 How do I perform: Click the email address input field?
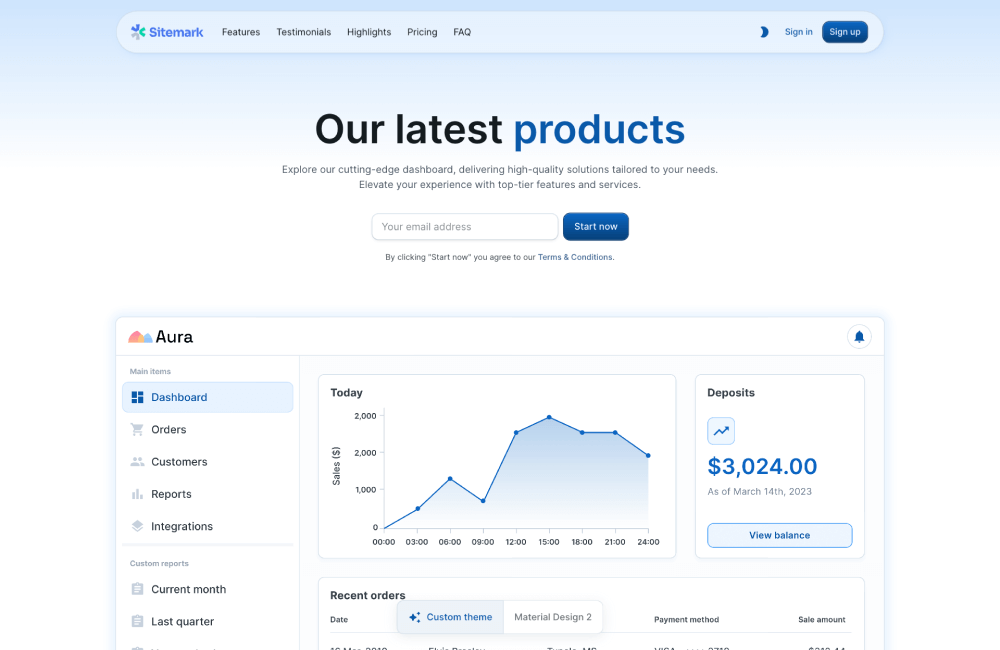tap(464, 226)
